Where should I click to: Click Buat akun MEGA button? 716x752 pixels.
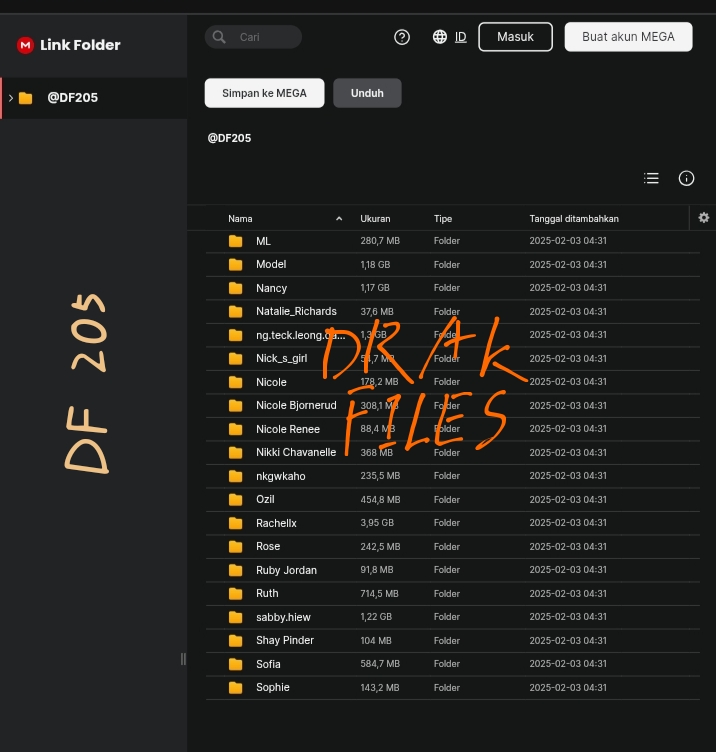(628, 37)
